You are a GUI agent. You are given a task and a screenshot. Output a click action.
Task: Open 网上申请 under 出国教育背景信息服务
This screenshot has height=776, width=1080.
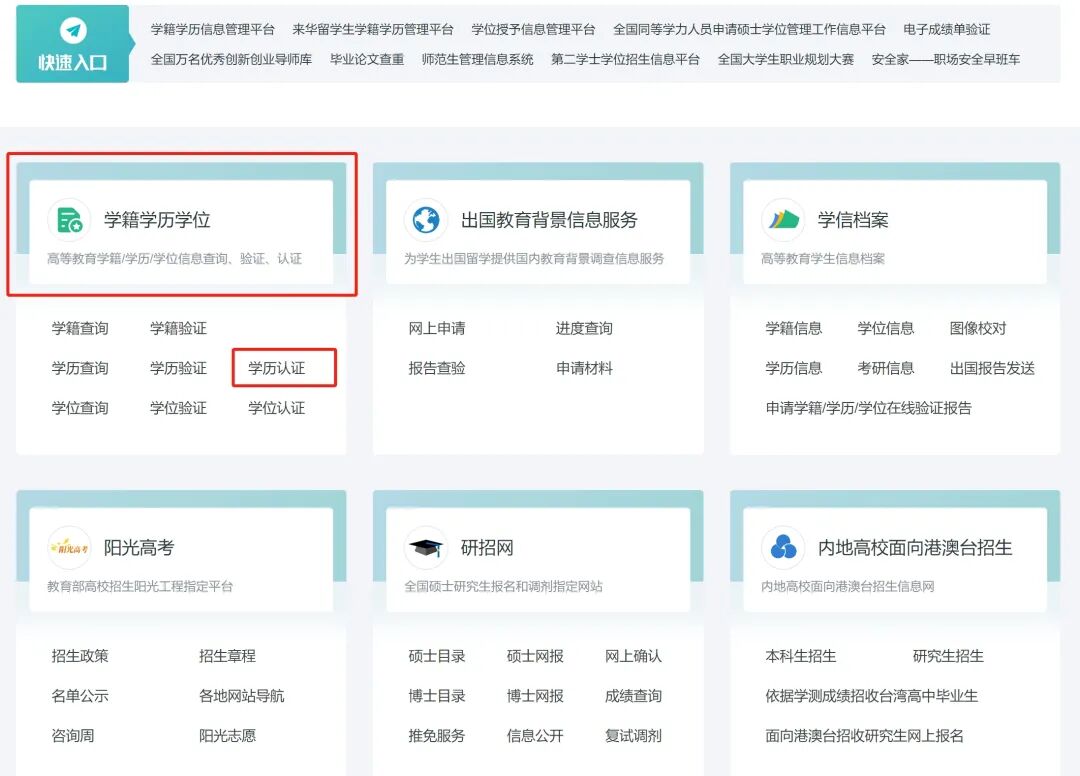(x=437, y=328)
